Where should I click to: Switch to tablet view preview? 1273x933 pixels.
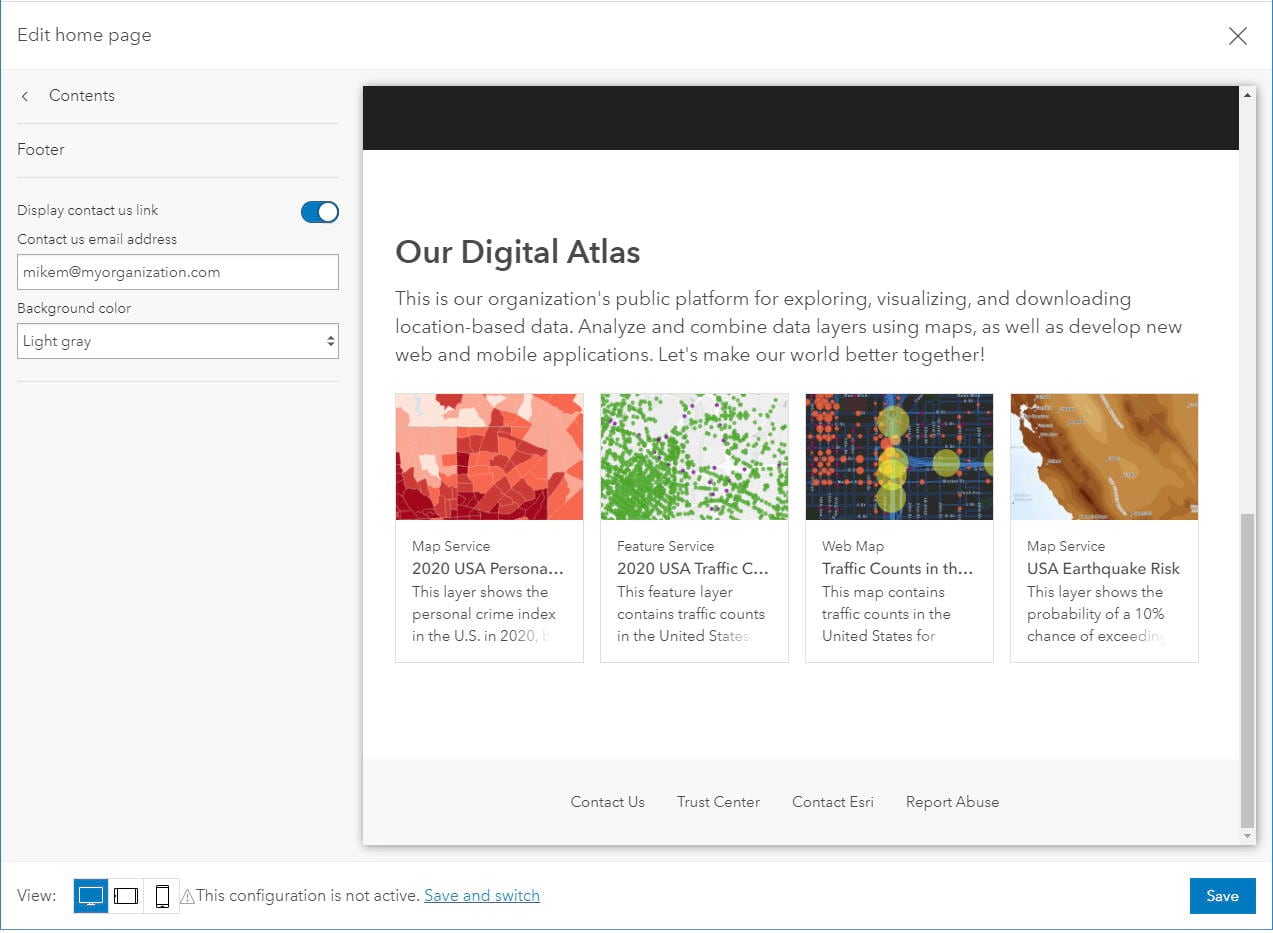coord(126,896)
